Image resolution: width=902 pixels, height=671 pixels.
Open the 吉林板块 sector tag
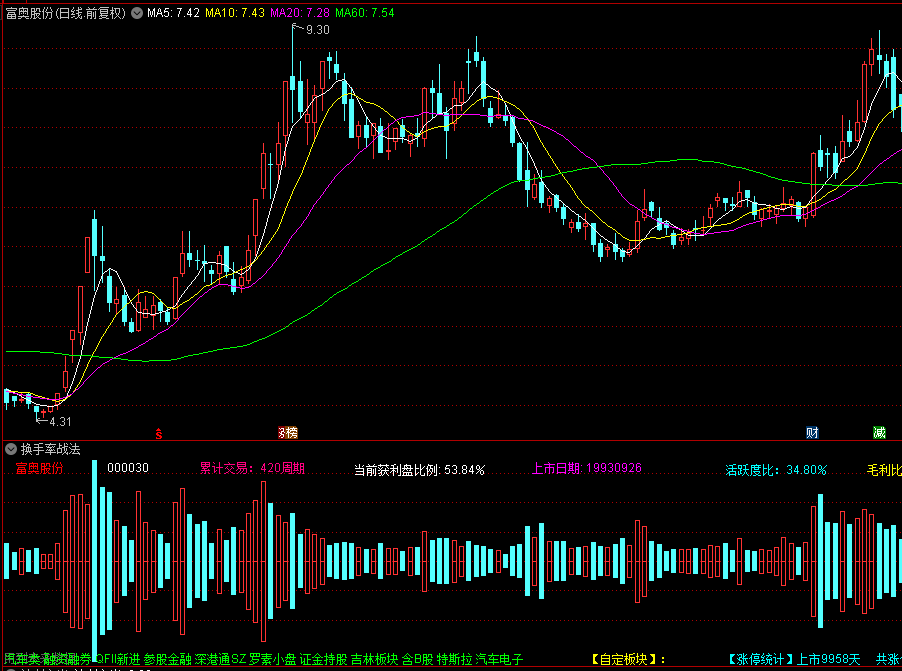(x=374, y=659)
